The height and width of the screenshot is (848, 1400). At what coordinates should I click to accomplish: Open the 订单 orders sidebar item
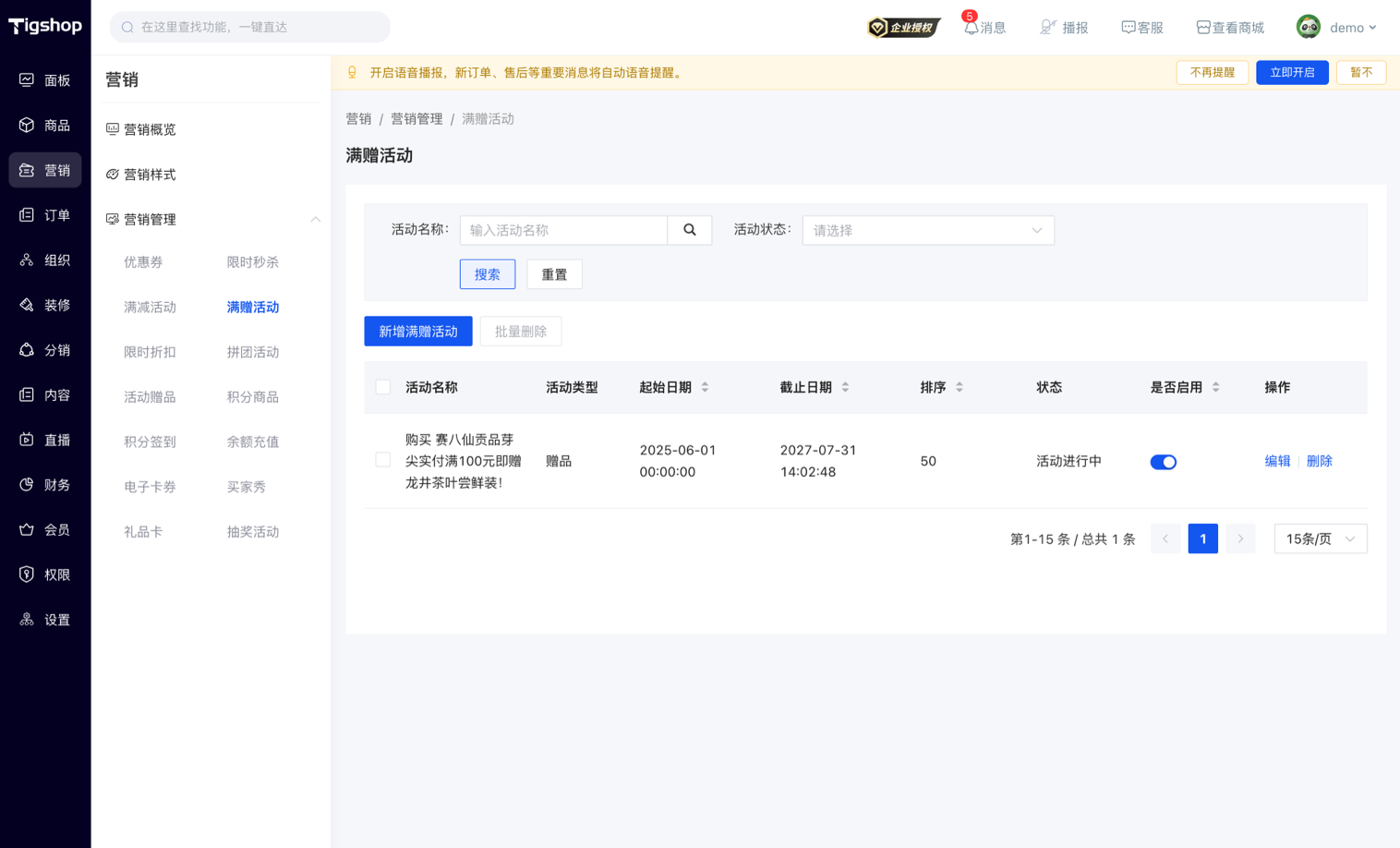[45, 215]
